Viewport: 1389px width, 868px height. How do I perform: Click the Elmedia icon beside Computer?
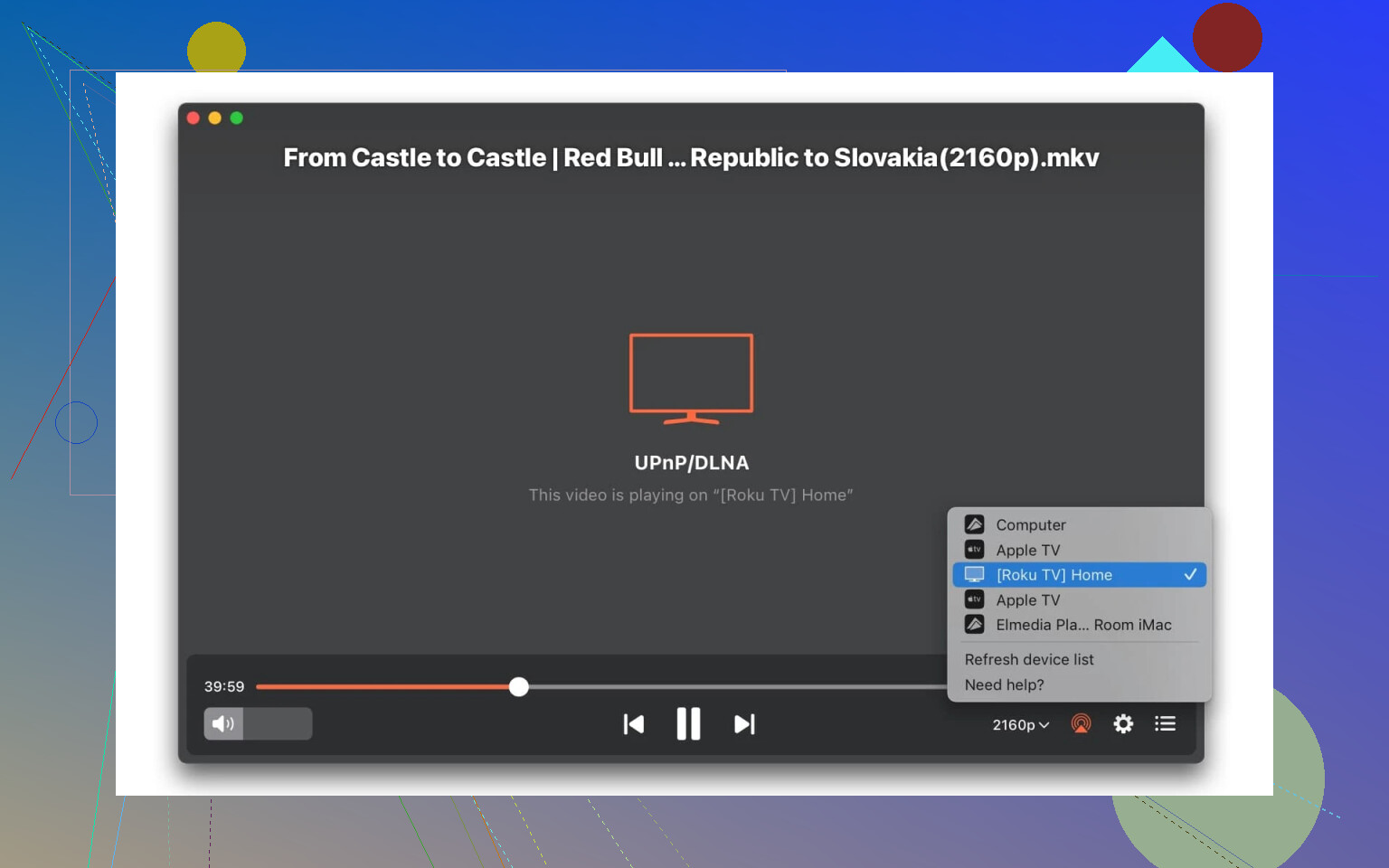[974, 524]
